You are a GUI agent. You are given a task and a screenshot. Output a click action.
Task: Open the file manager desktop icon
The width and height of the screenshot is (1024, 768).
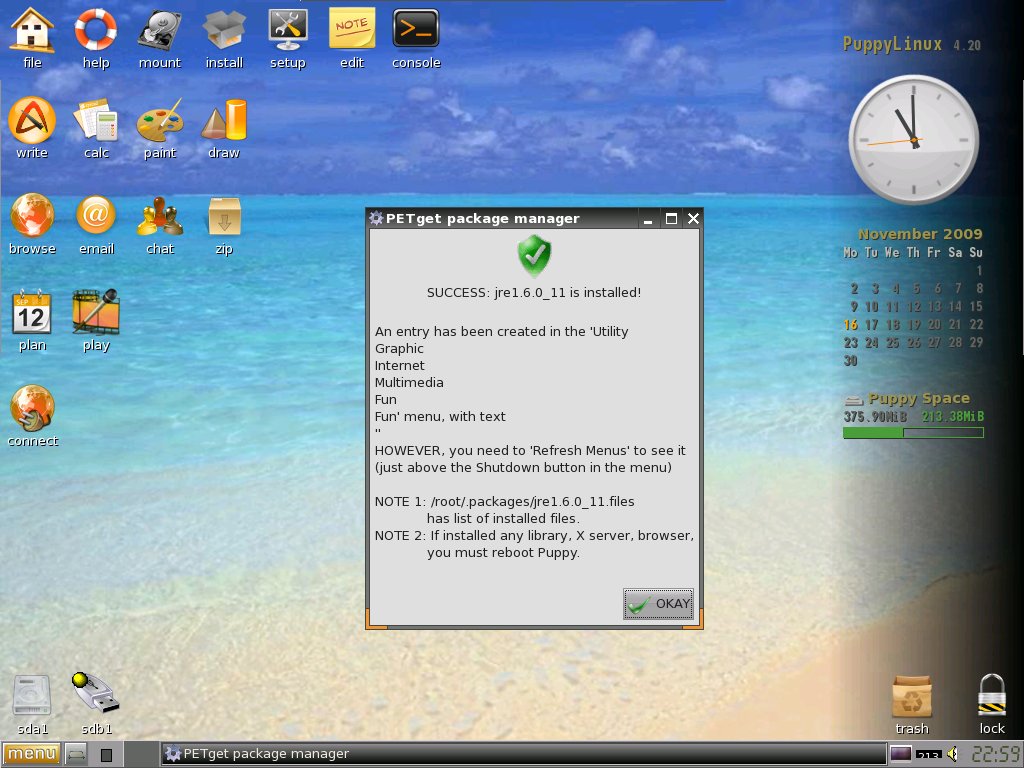[31, 30]
